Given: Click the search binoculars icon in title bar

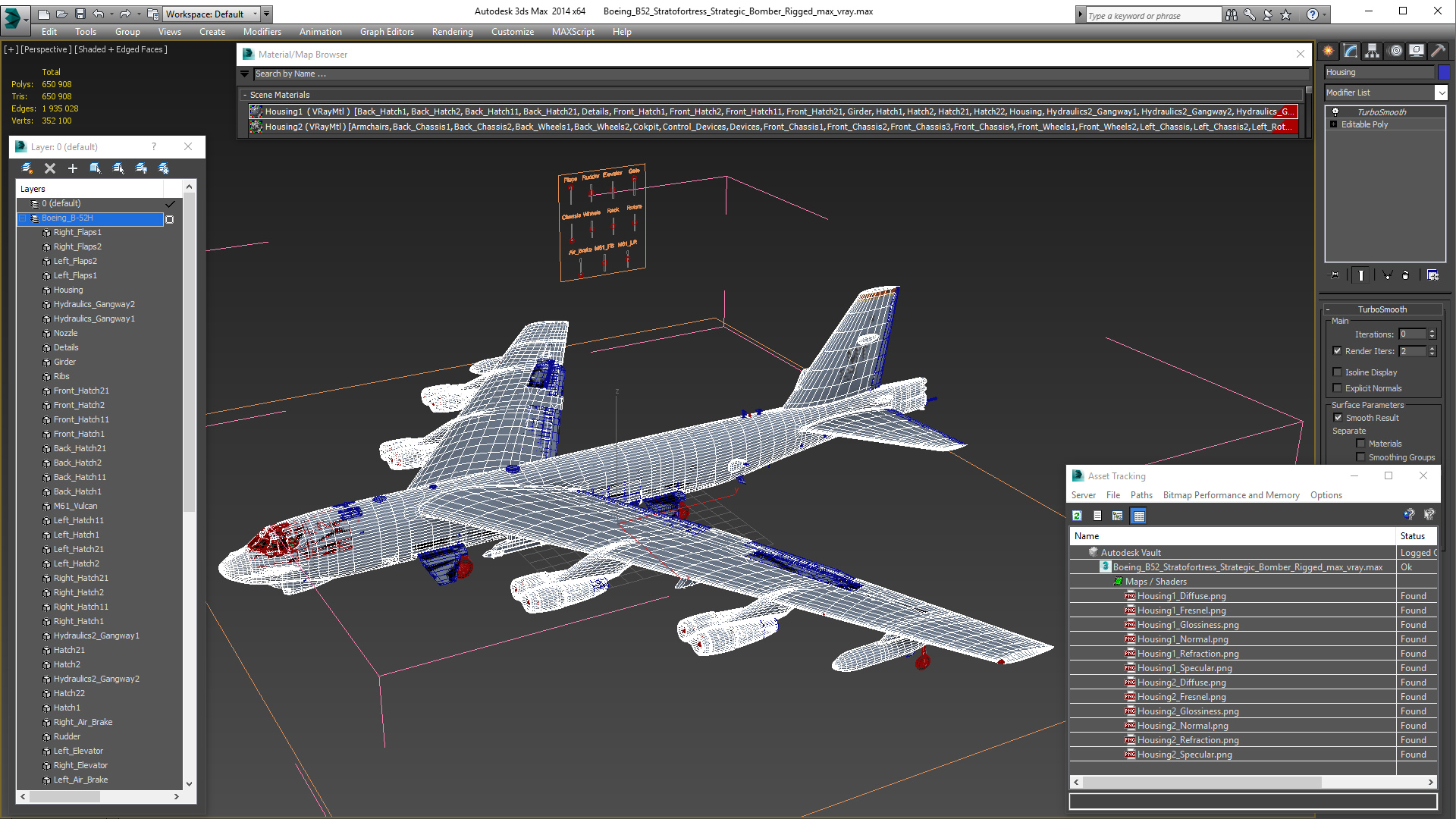Looking at the screenshot, I should pos(1231,14).
